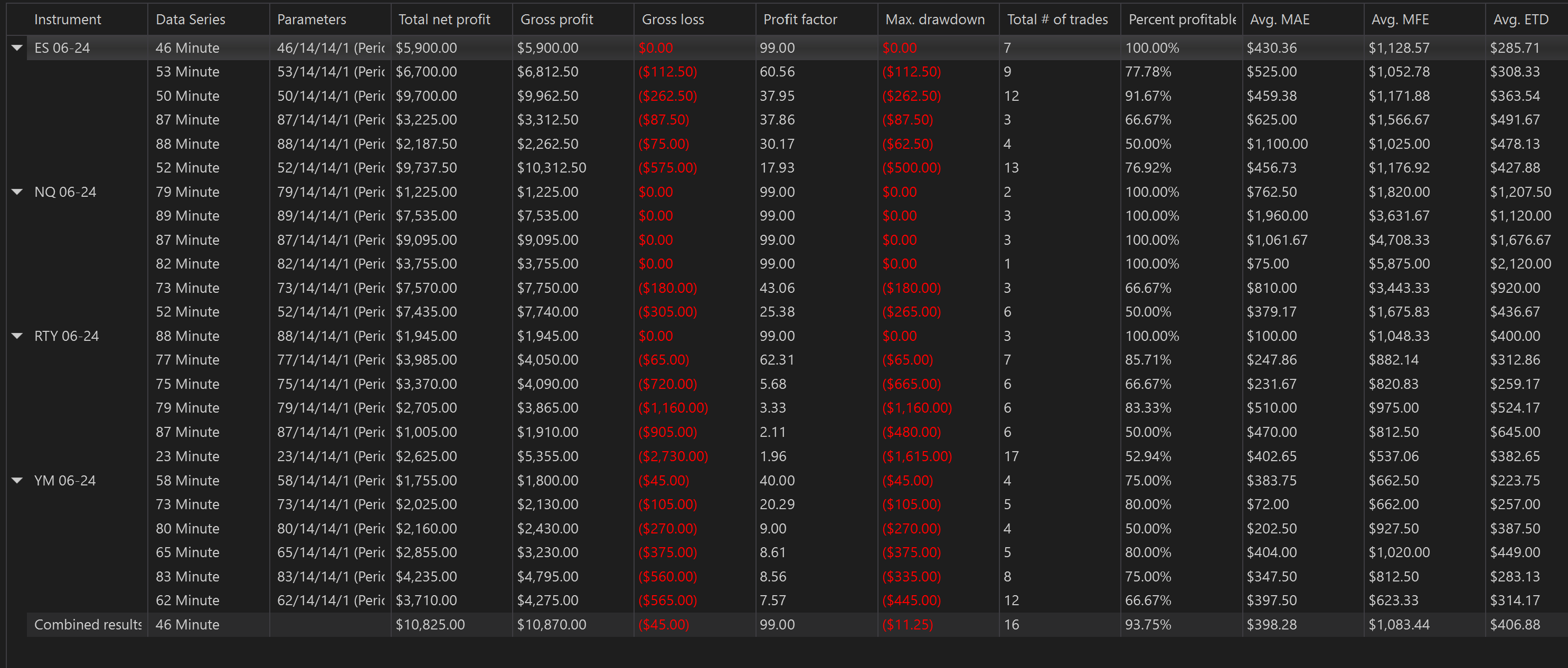Click the Max. drawdown column header
The width and height of the screenshot is (1568, 668).
pos(934,20)
